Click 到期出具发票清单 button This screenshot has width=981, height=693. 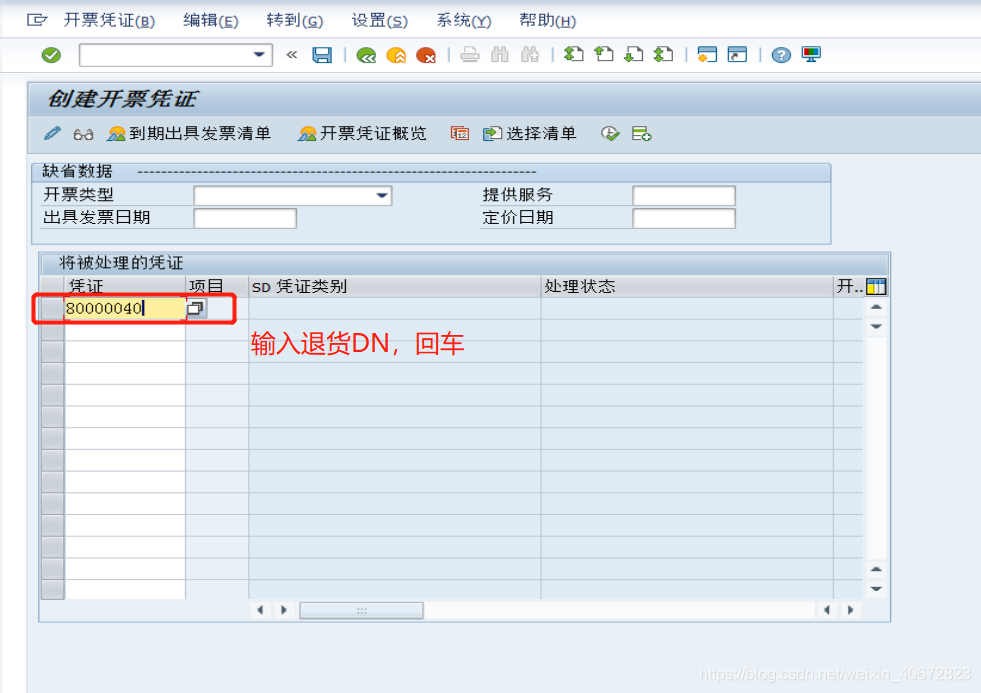189,133
